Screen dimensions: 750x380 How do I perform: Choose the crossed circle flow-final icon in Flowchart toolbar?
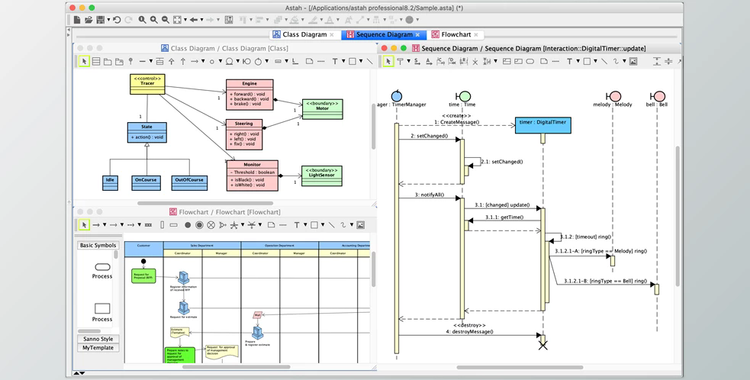(x=211, y=225)
